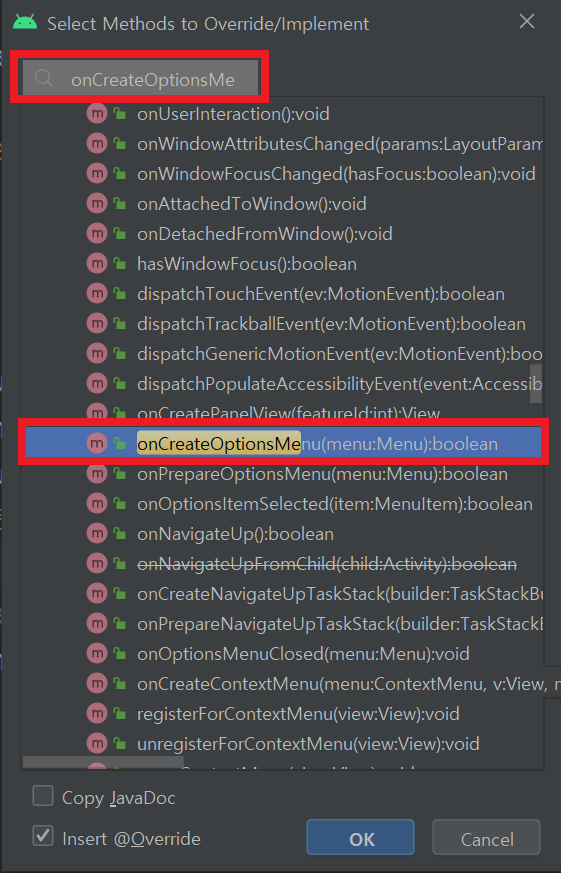
Task: Click the green lock icon beside hasWindowFocus
Action: tap(119, 264)
